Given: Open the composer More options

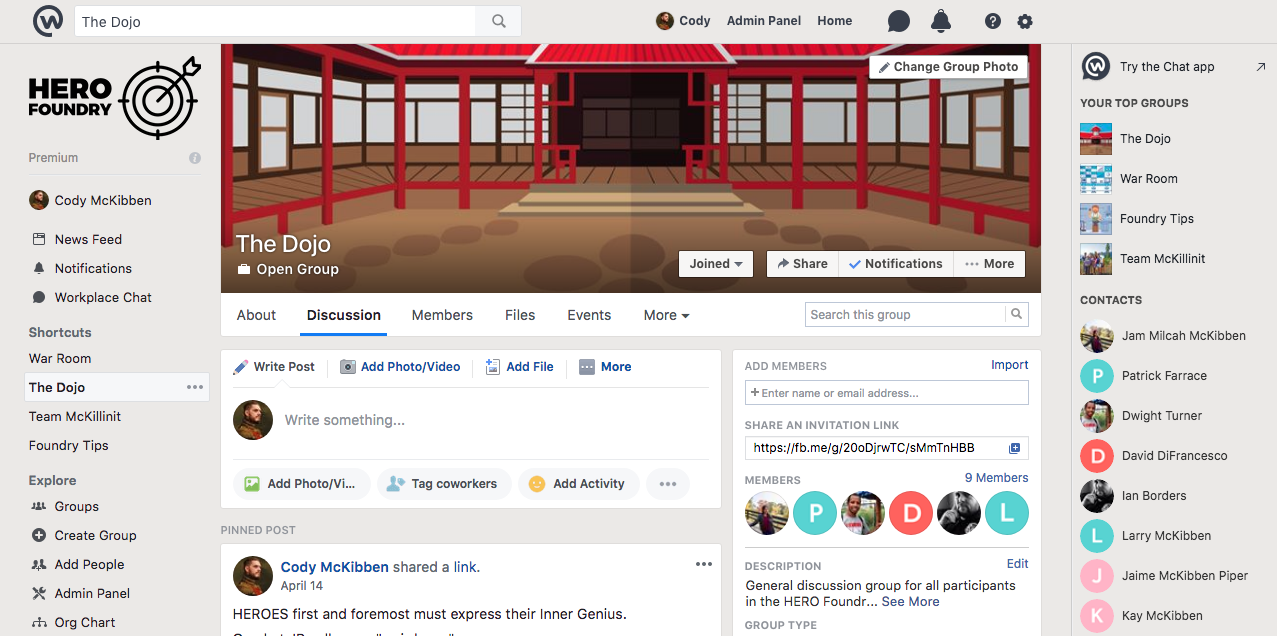Looking at the screenshot, I should point(605,367).
